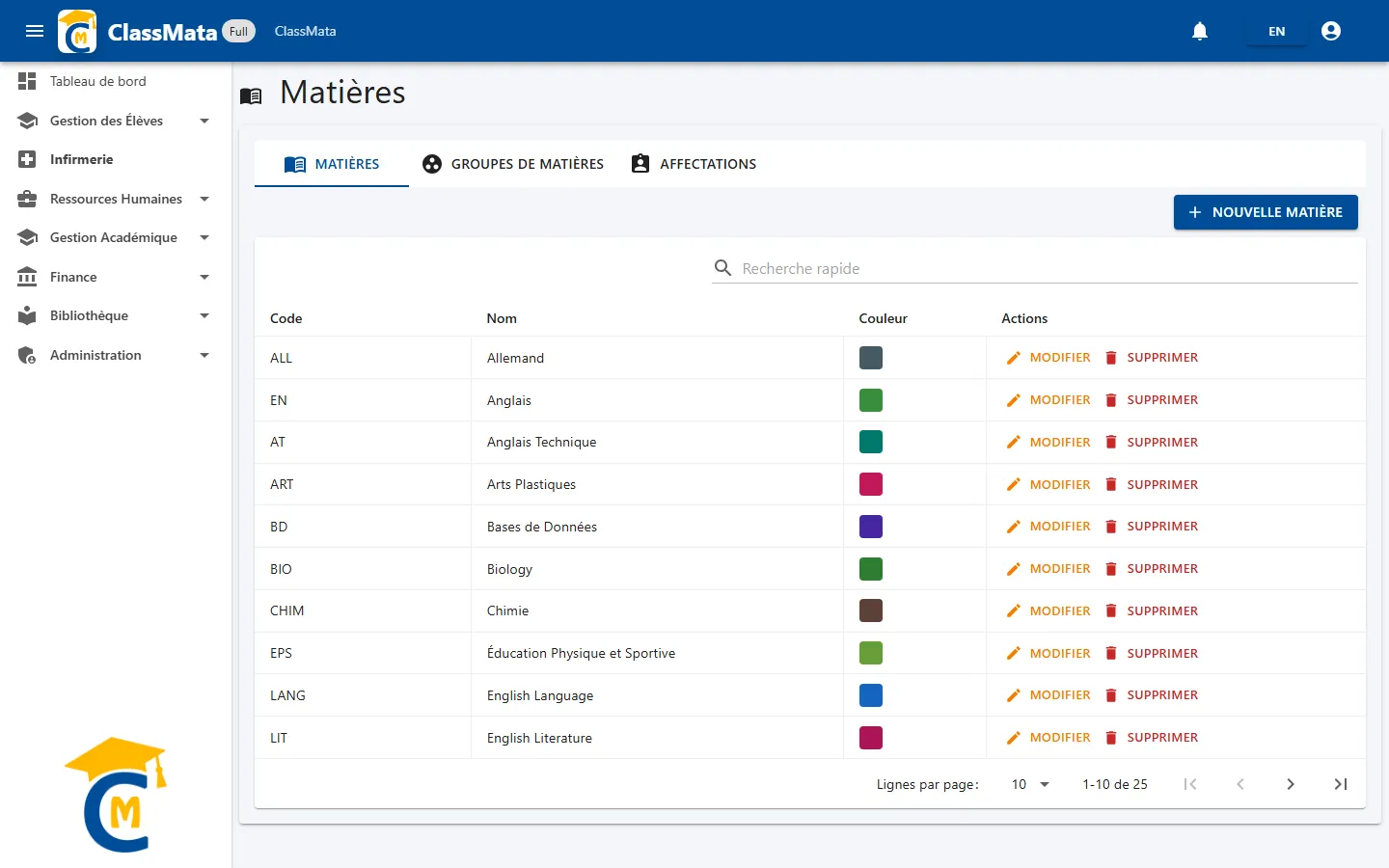Switch to Matières tab
Screen dimensions: 1389x868
(x=332, y=164)
